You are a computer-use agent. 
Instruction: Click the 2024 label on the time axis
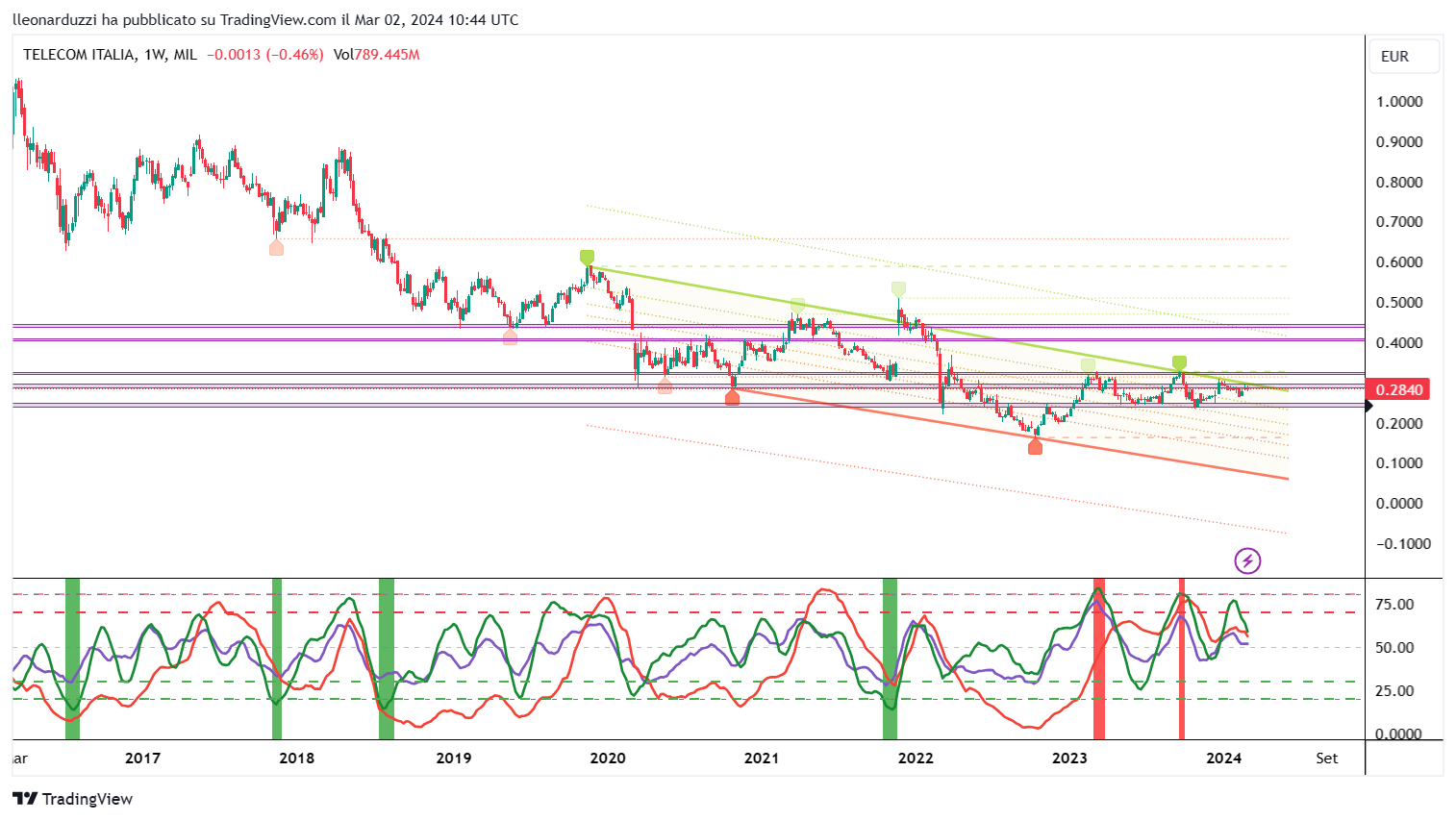pos(1223,759)
